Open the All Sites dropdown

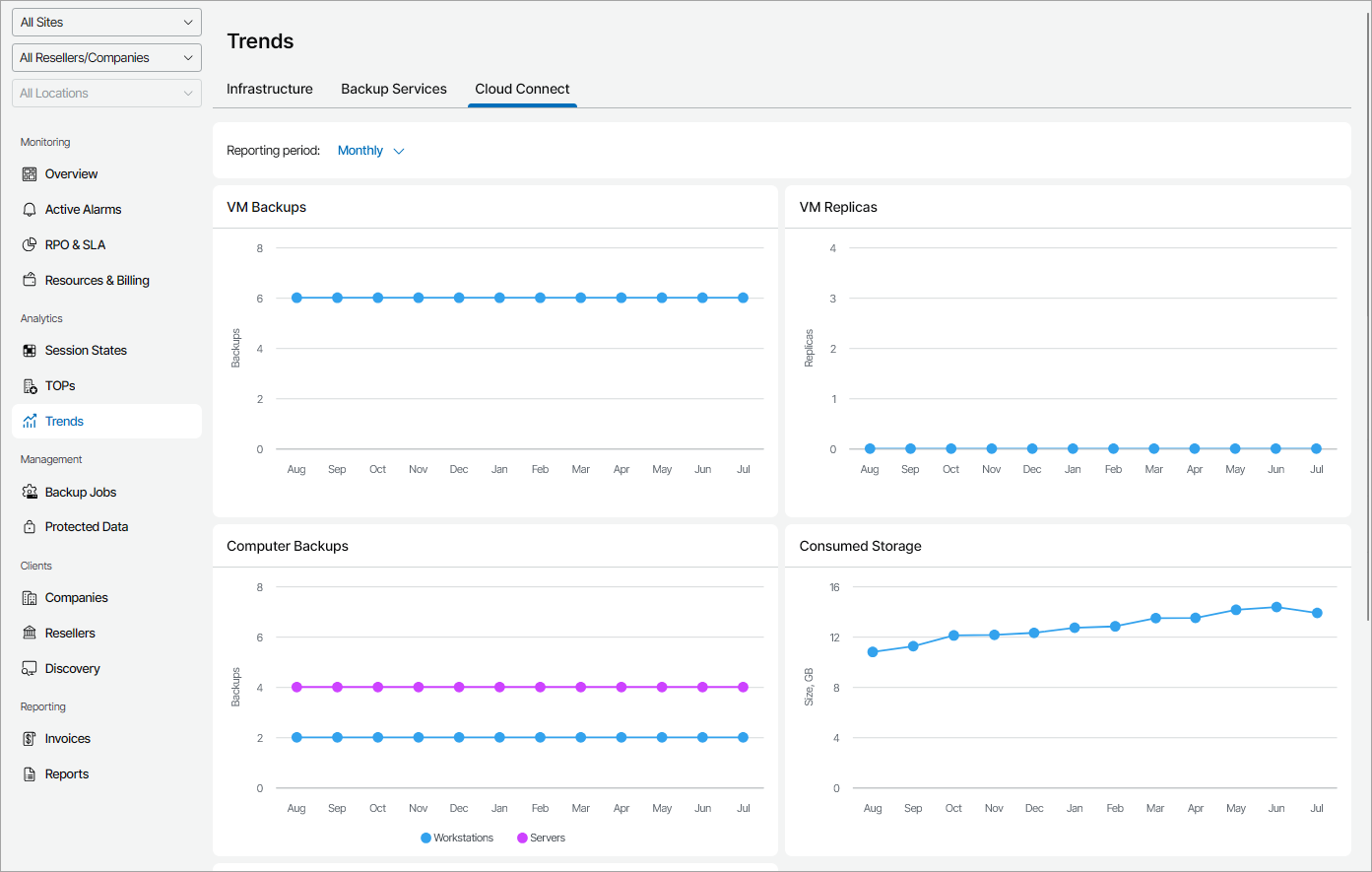[106, 23]
